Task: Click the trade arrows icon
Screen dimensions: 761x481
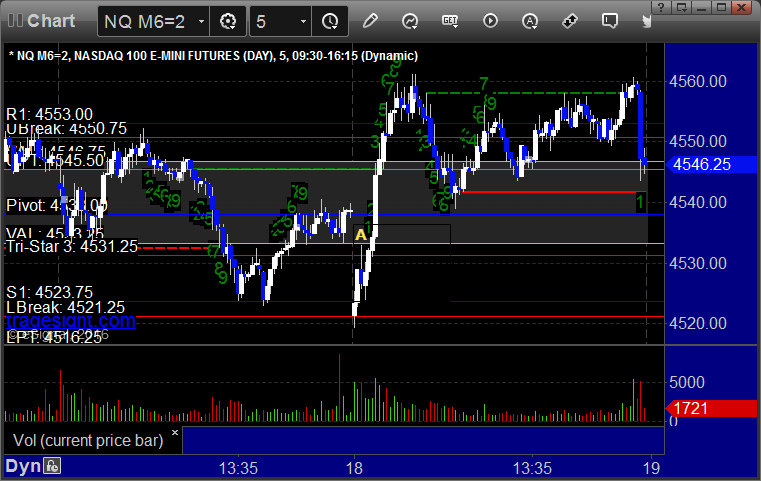Action: 569,21
